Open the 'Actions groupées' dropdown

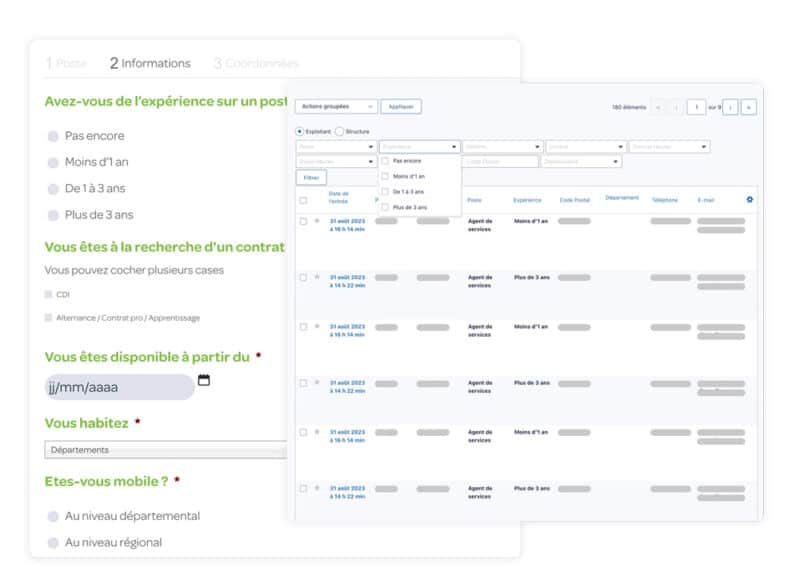(336, 106)
